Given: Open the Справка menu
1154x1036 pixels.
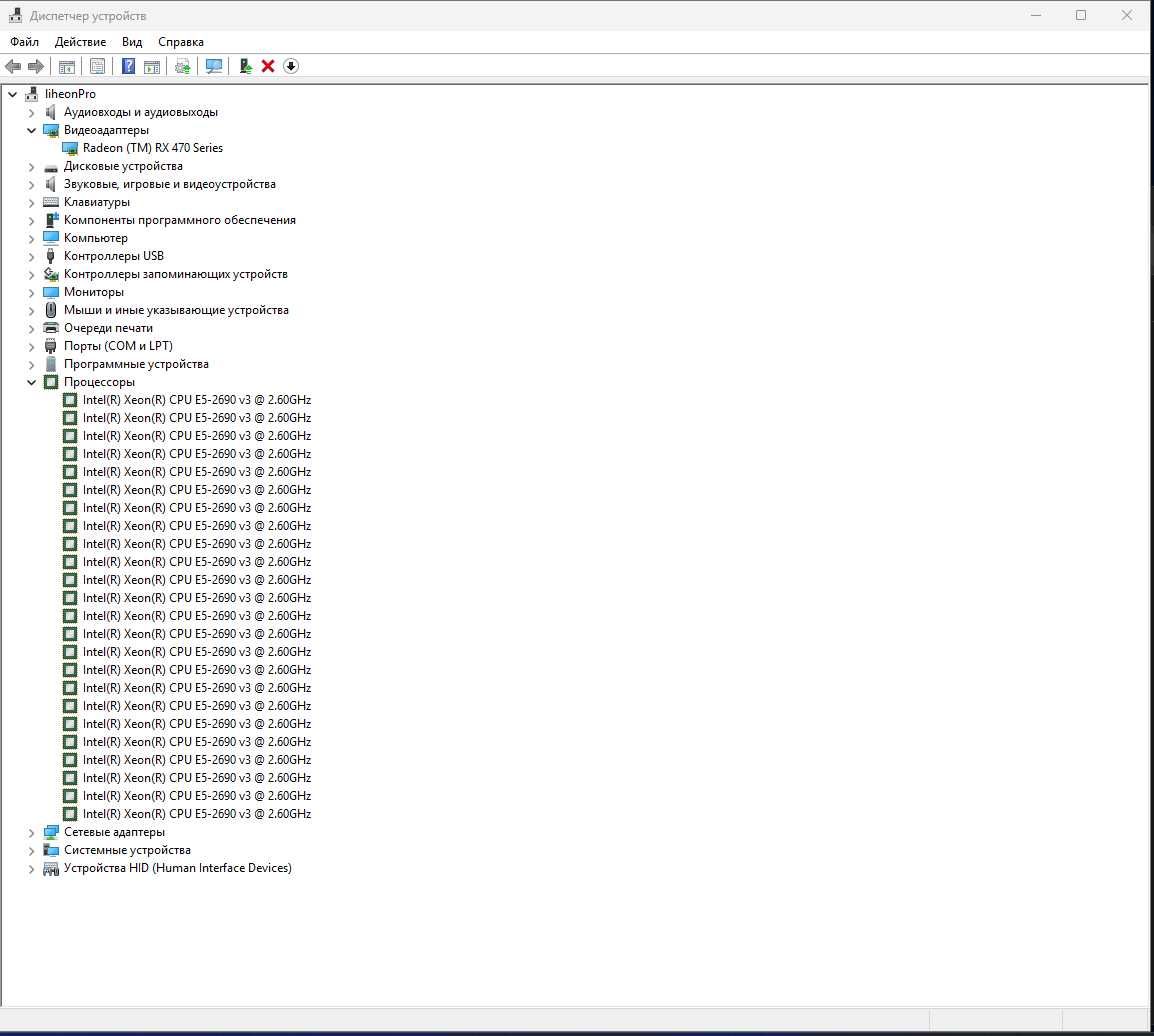Looking at the screenshot, I should (180, 42).
